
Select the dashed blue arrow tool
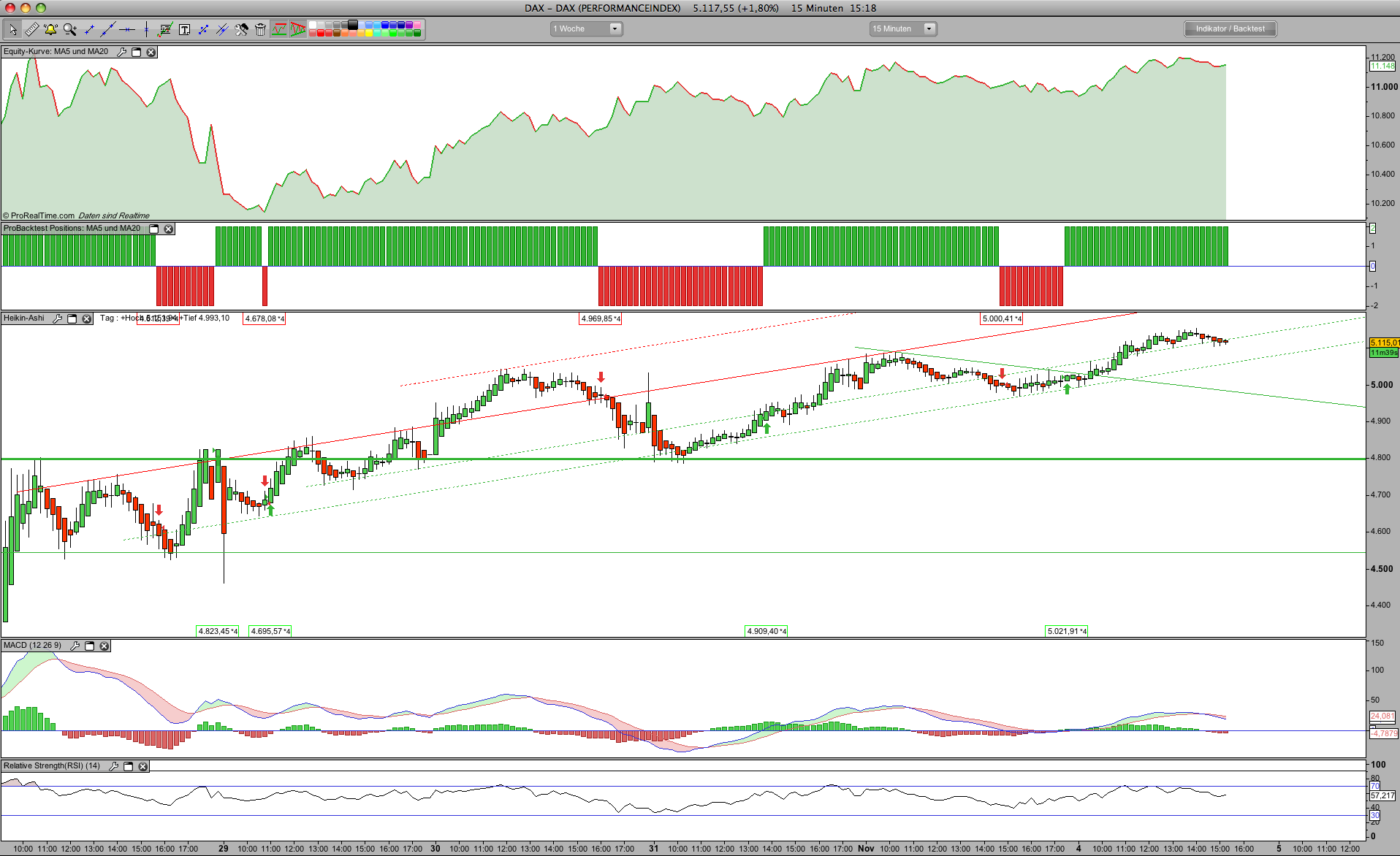coord(203,29)
